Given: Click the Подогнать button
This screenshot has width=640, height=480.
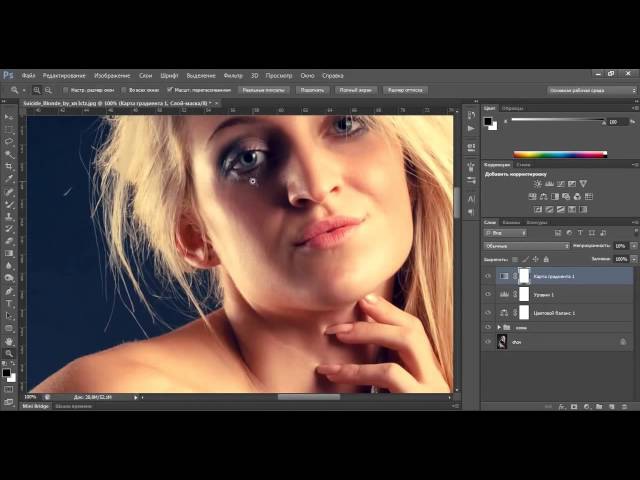Looking at the screenshot, I should pos(312,90).
